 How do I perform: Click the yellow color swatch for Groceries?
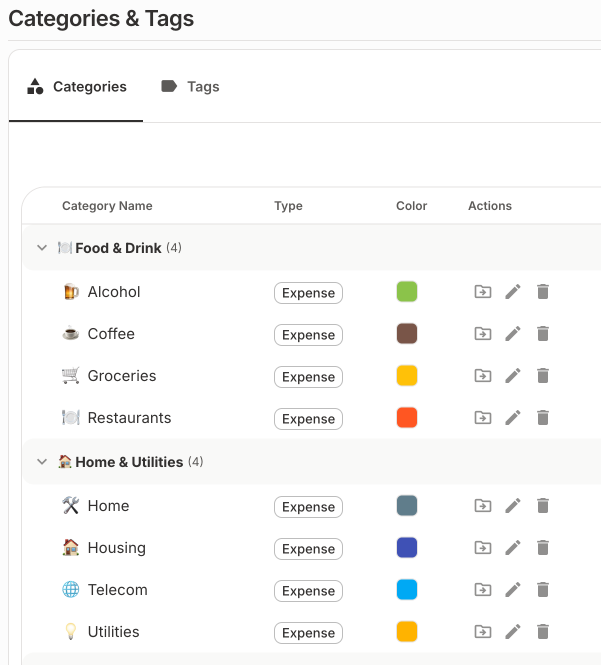407,376
